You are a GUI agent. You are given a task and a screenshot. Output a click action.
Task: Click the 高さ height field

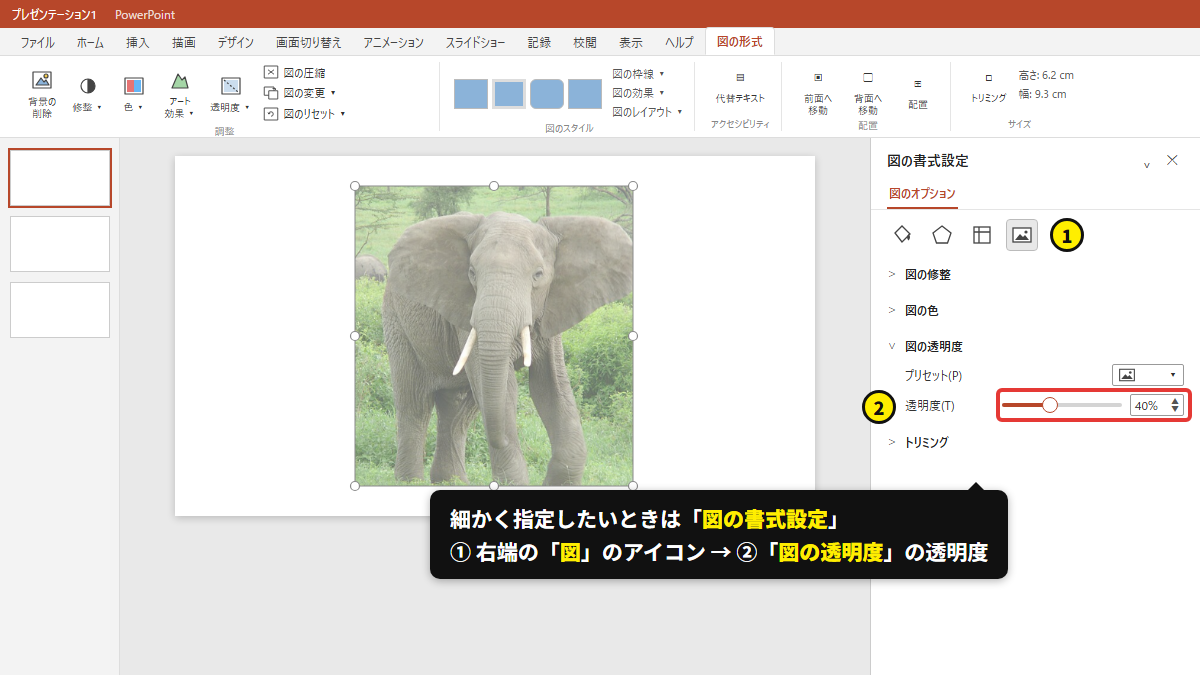pos(1046,75)
